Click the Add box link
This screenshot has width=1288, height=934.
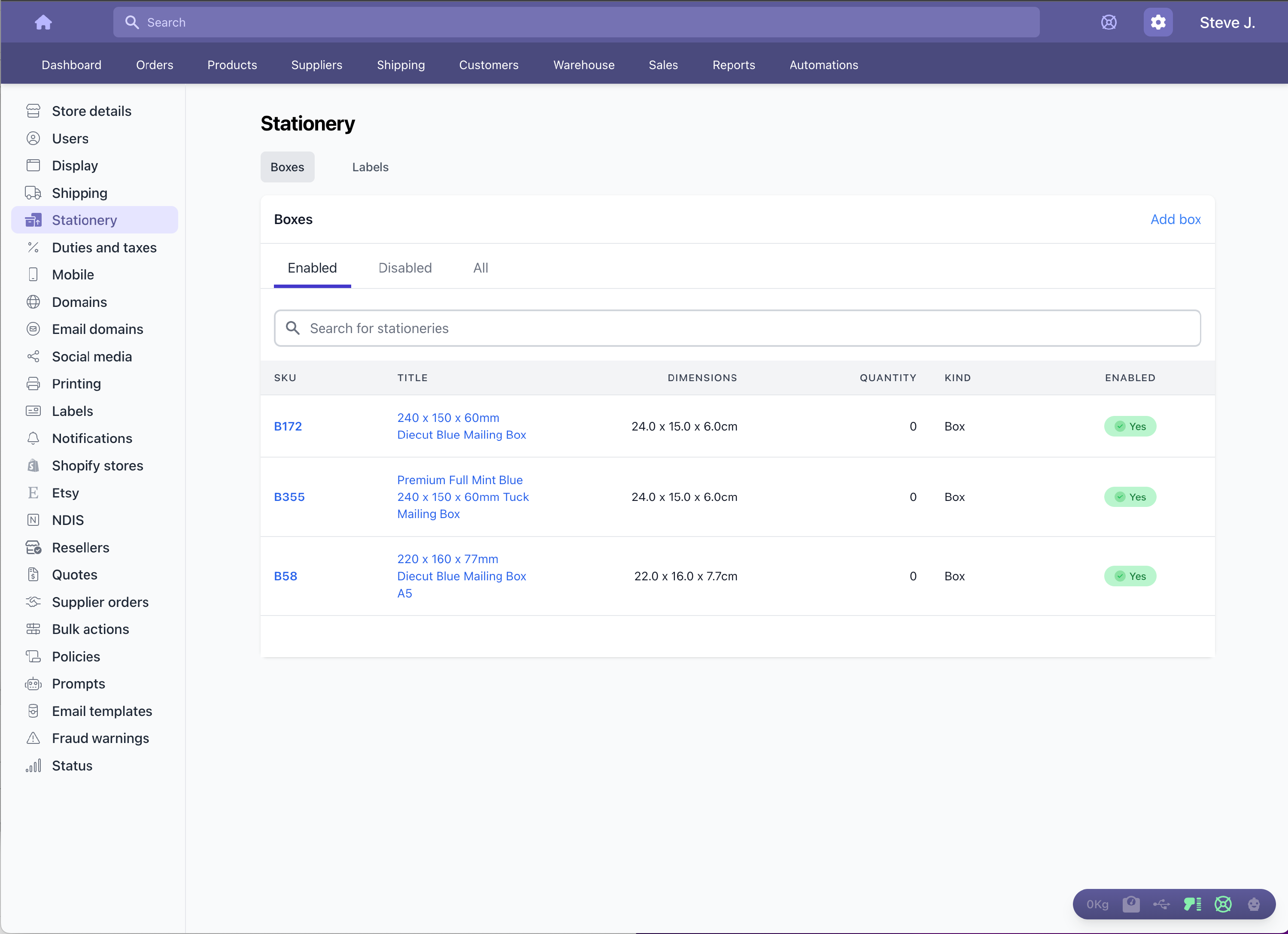click(x=1175, y=219)
